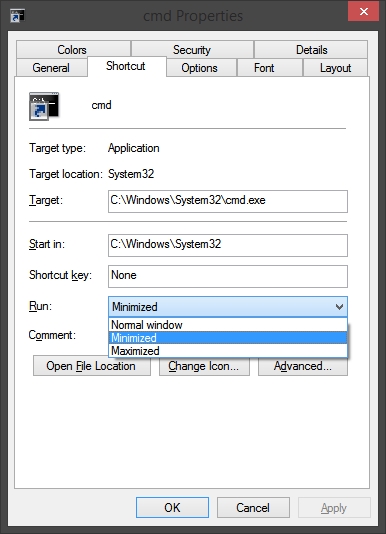Cancel the properties dialog
Viewport: 386px width, 534px height.
253,507
